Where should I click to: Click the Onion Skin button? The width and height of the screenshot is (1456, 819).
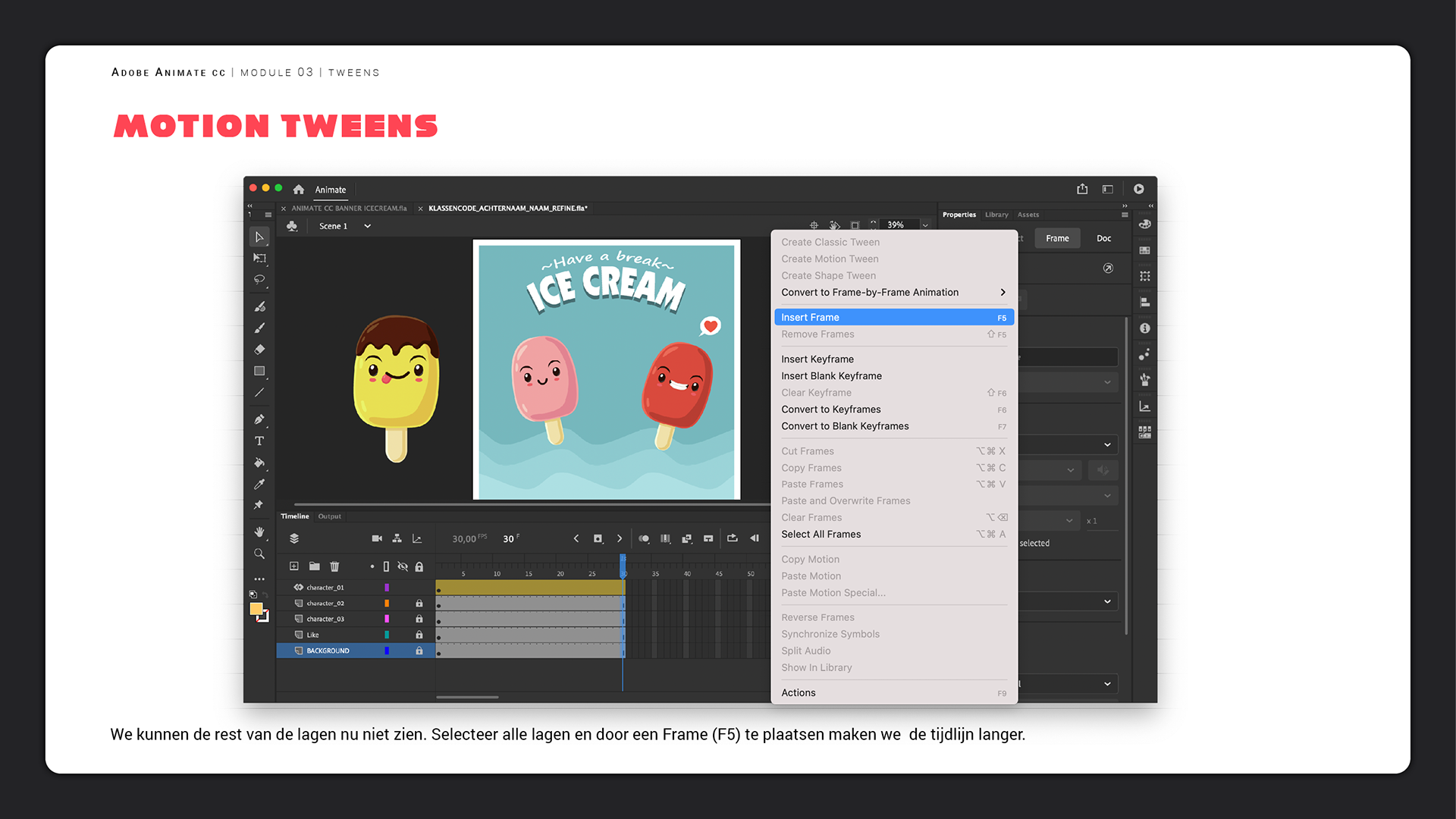(x=644, y=538)
